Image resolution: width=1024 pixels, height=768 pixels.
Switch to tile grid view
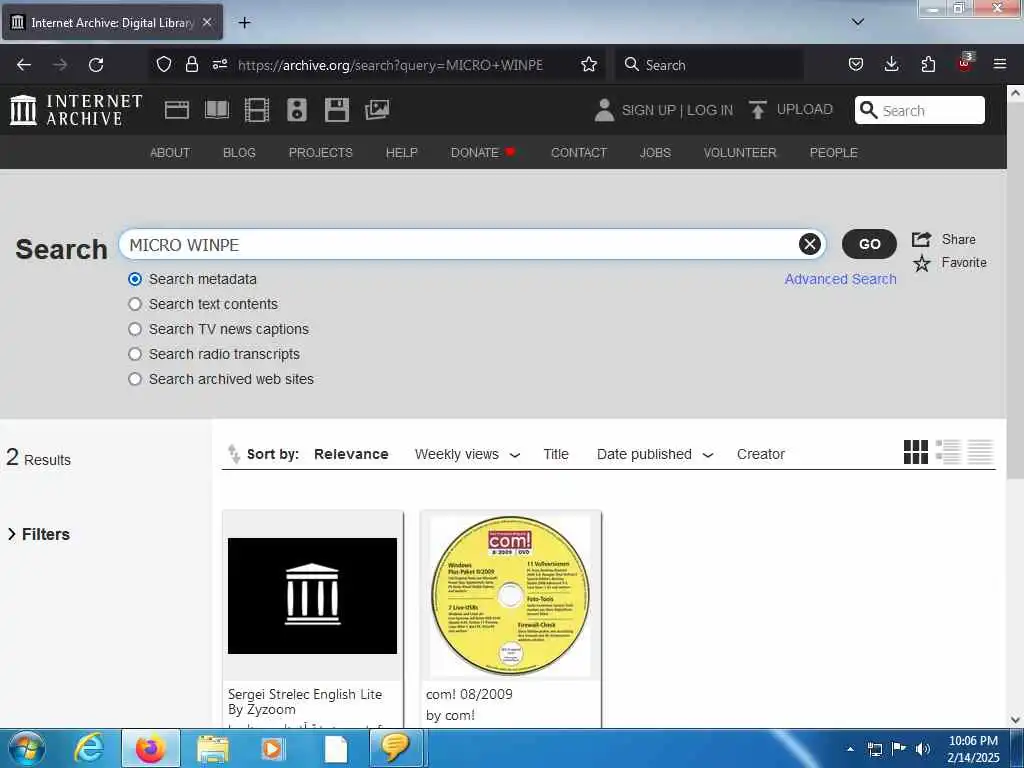[916, 452]
